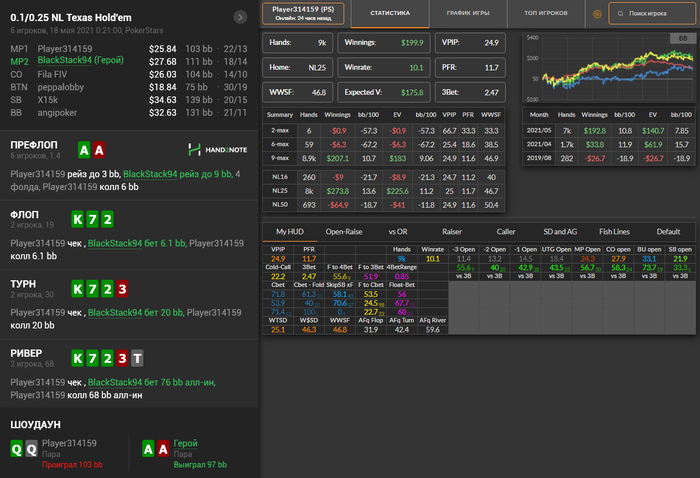This screenshot has width=700, height=478.
Task: Click the Герой link at showdown
Action: click(x=185, y=443)
